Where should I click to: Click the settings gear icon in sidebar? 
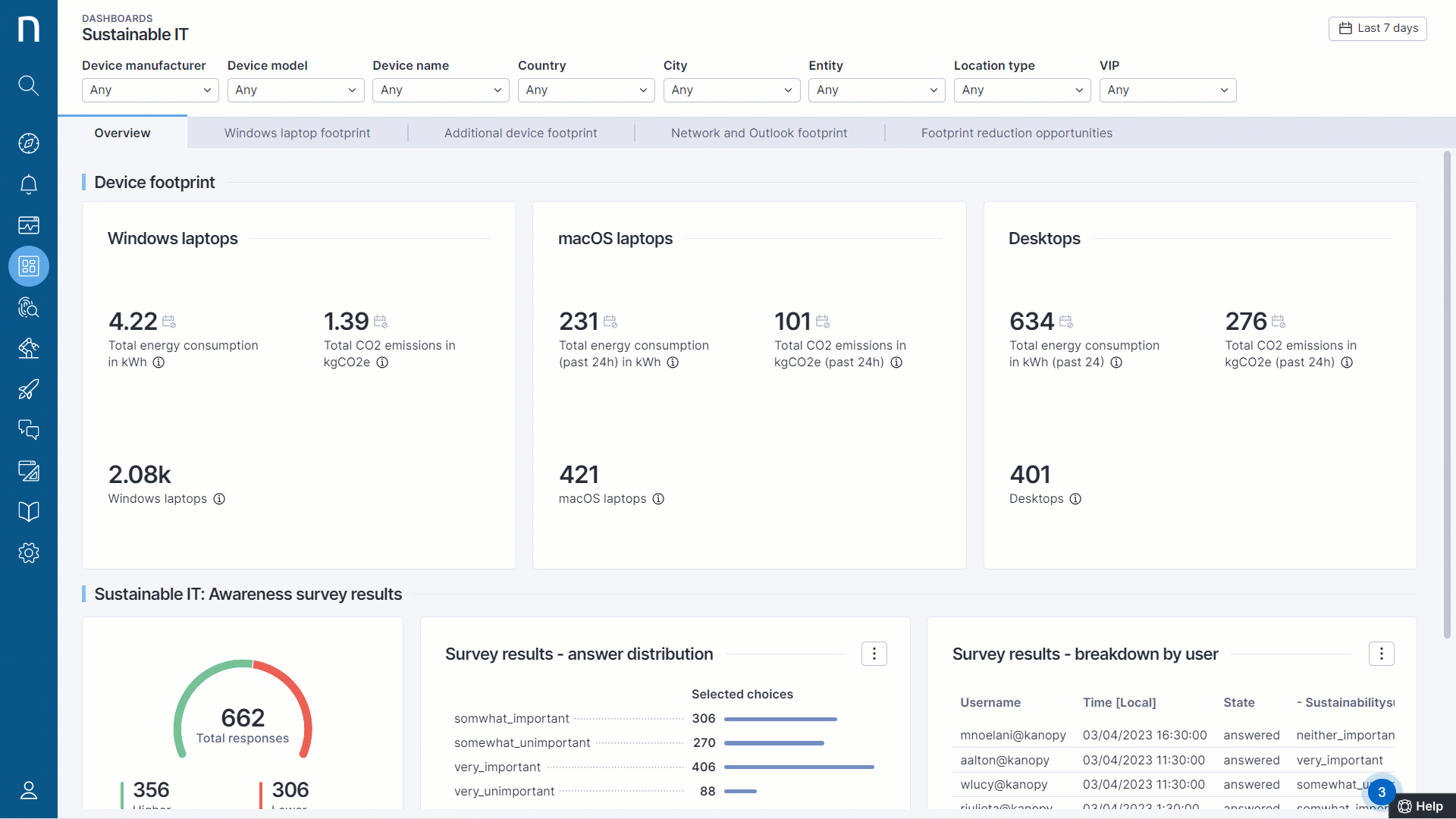tap(29, 553)
